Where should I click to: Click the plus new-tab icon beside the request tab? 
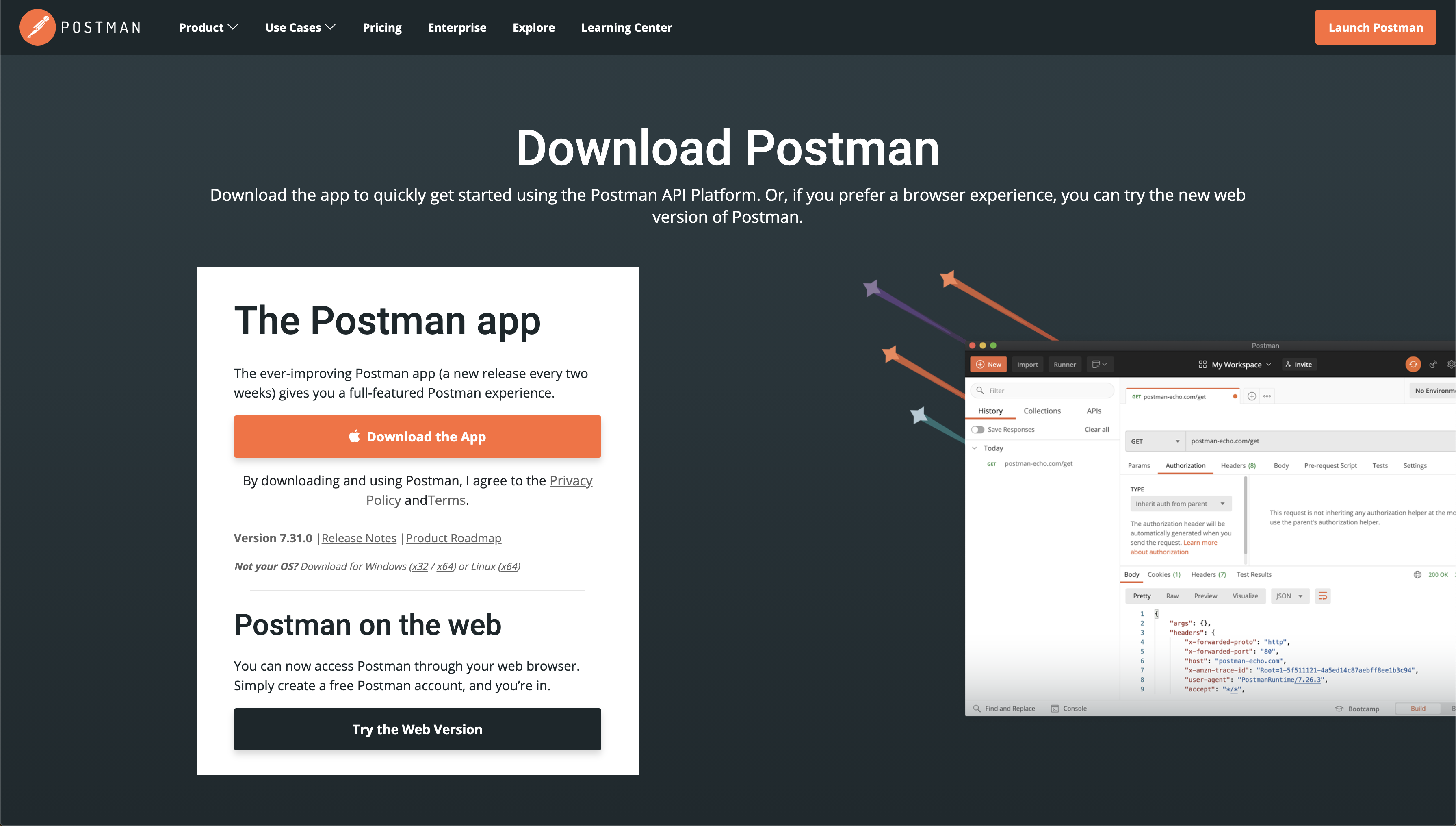(x=1251, y=396)
